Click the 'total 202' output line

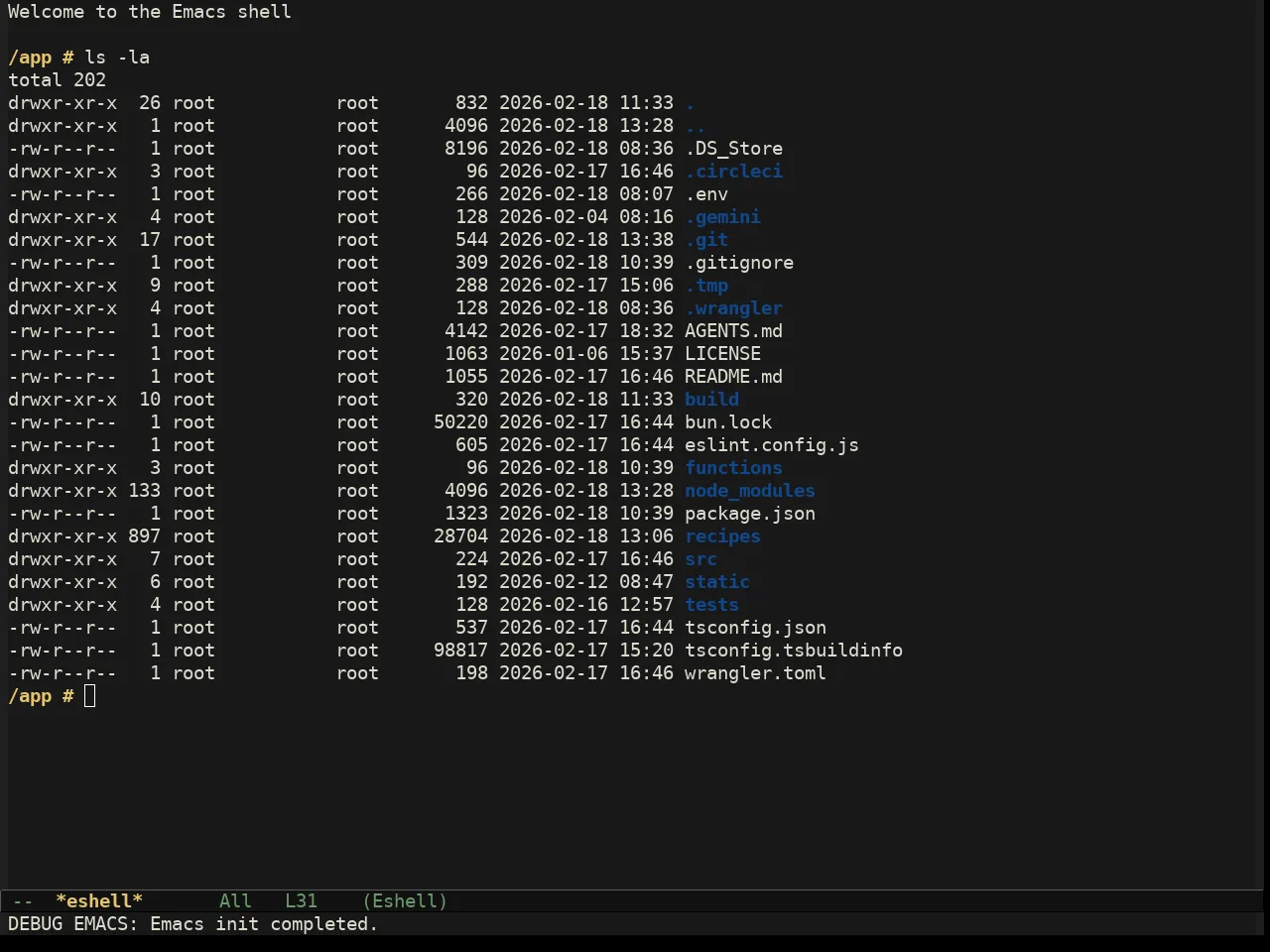(x=57, y=79)
